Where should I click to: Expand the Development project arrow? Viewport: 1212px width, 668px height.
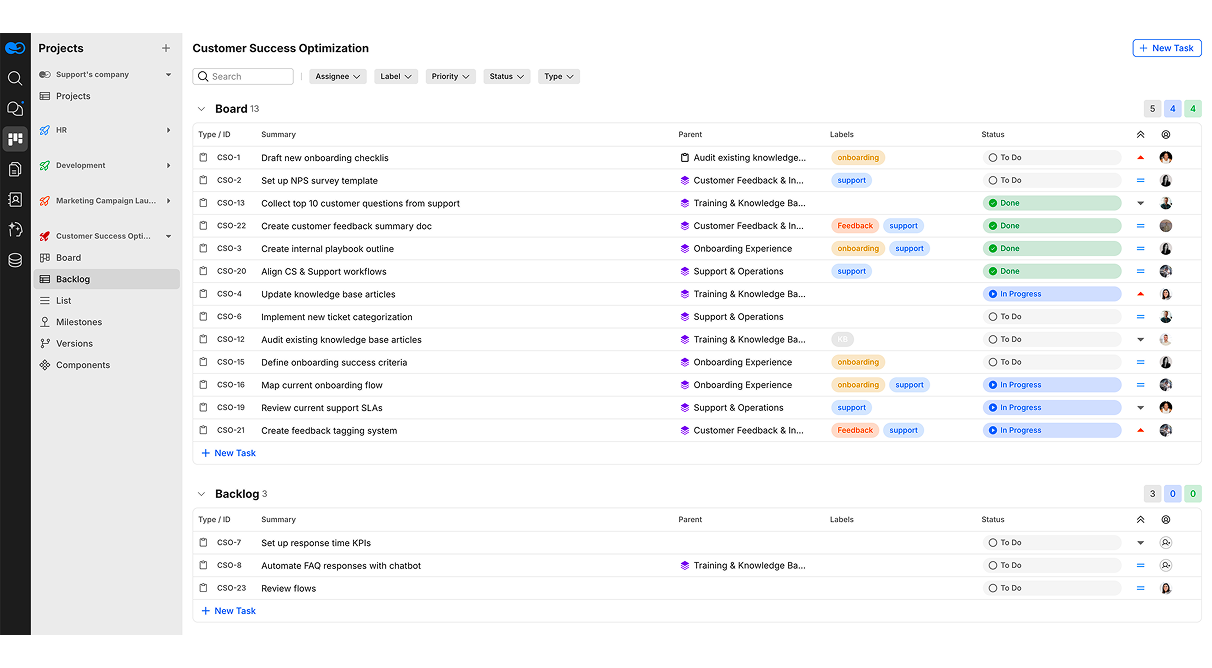click(x=168, y=166)
